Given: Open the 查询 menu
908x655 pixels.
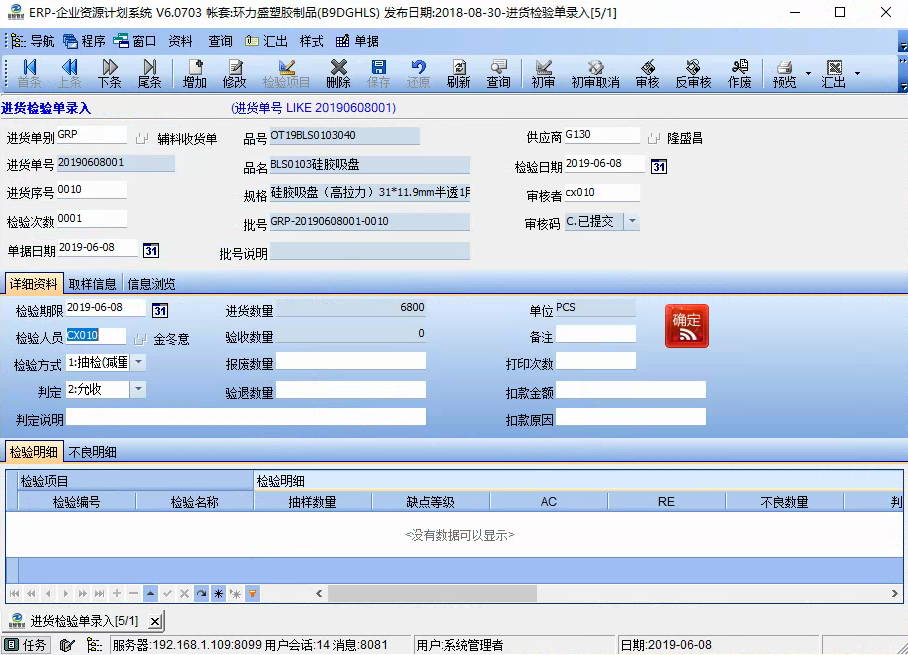Looking at the screenshot, I should click(x=221, y=41).
